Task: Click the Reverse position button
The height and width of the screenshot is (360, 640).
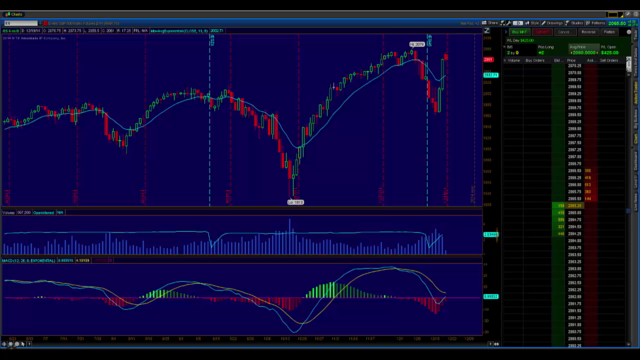Action: pyautogui.click(x=588, y=32)
